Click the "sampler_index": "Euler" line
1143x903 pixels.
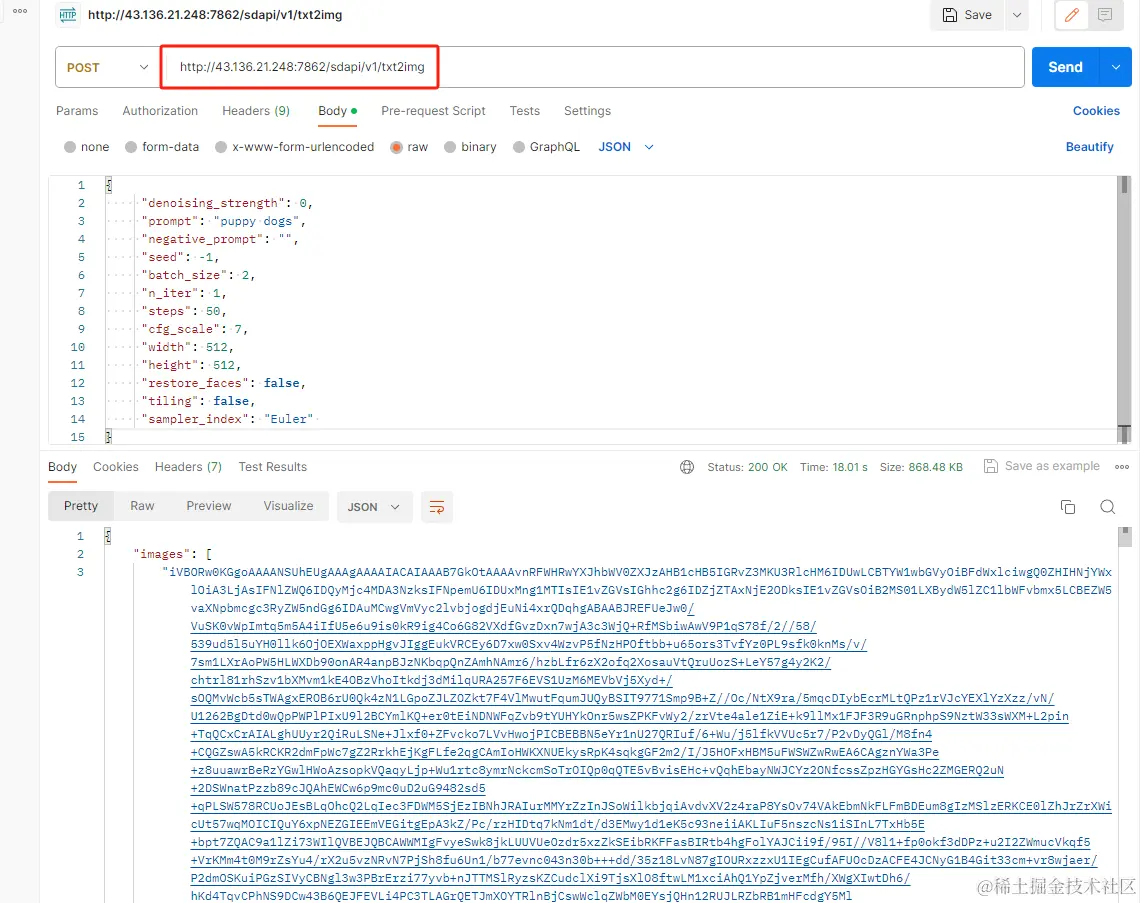pyautogui.click(x=227, y=419)
